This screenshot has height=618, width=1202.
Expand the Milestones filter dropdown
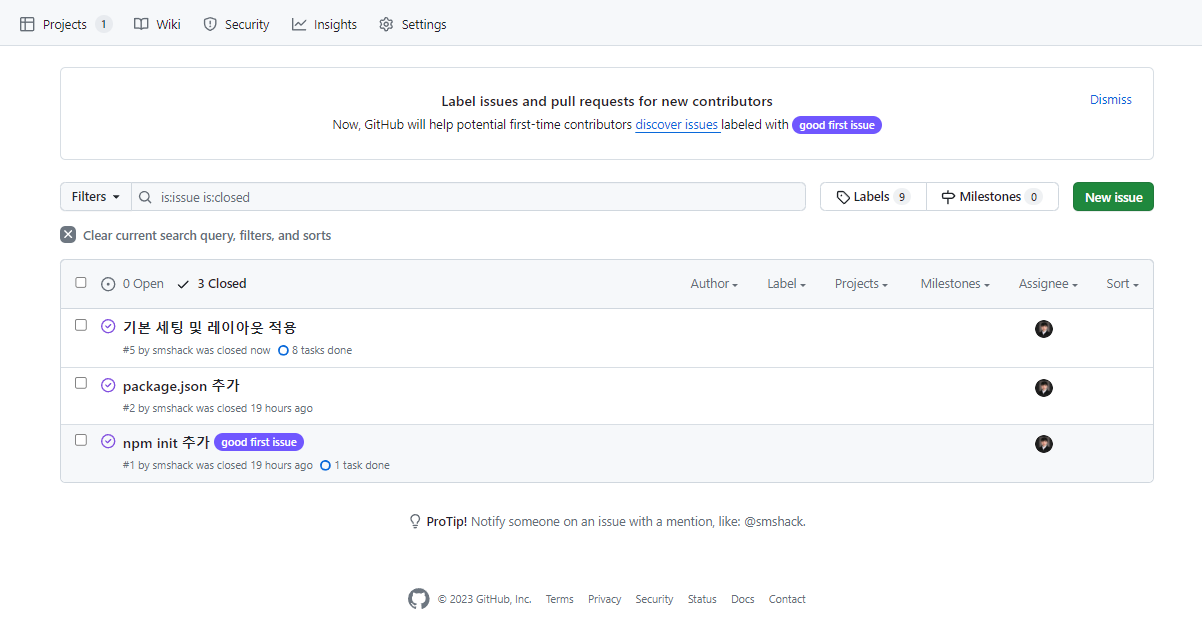(x=955, y=284)
